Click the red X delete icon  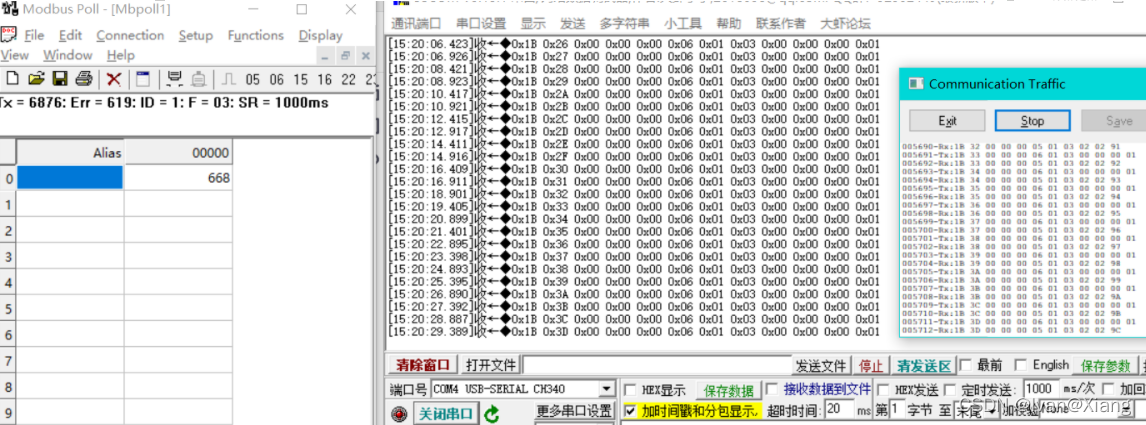click(x=113, y=79)
